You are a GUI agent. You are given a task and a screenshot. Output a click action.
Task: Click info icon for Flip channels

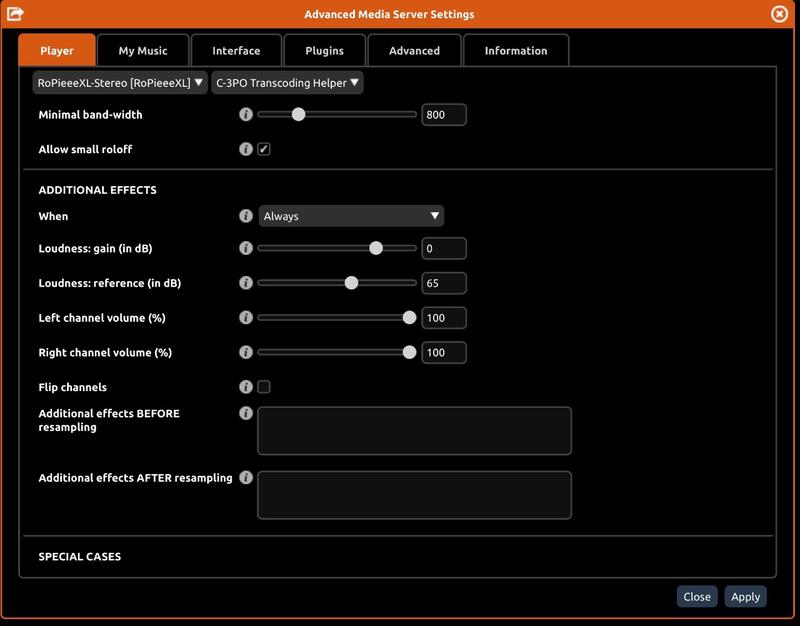point(246,387)
